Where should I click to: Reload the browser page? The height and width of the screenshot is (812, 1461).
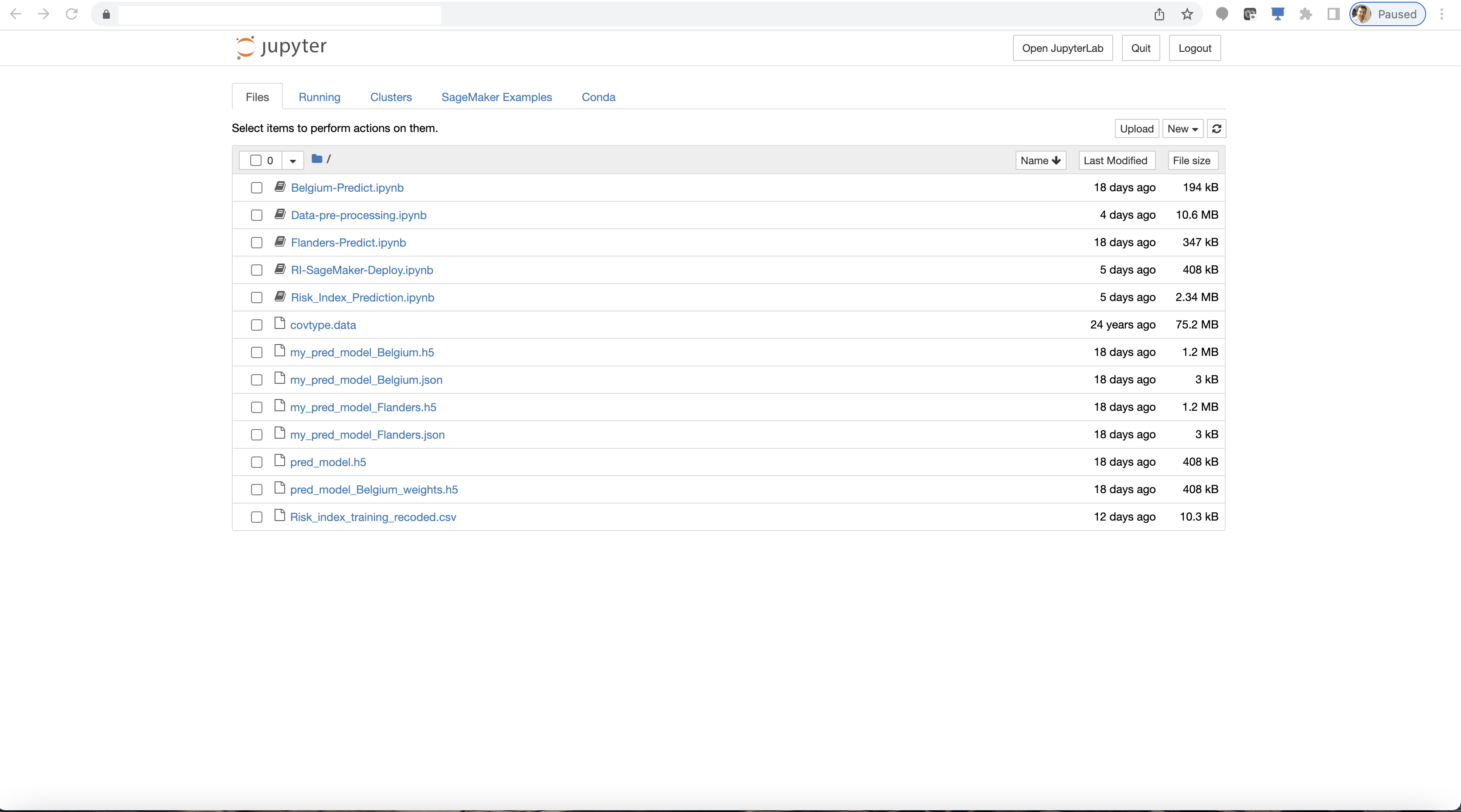71,14
